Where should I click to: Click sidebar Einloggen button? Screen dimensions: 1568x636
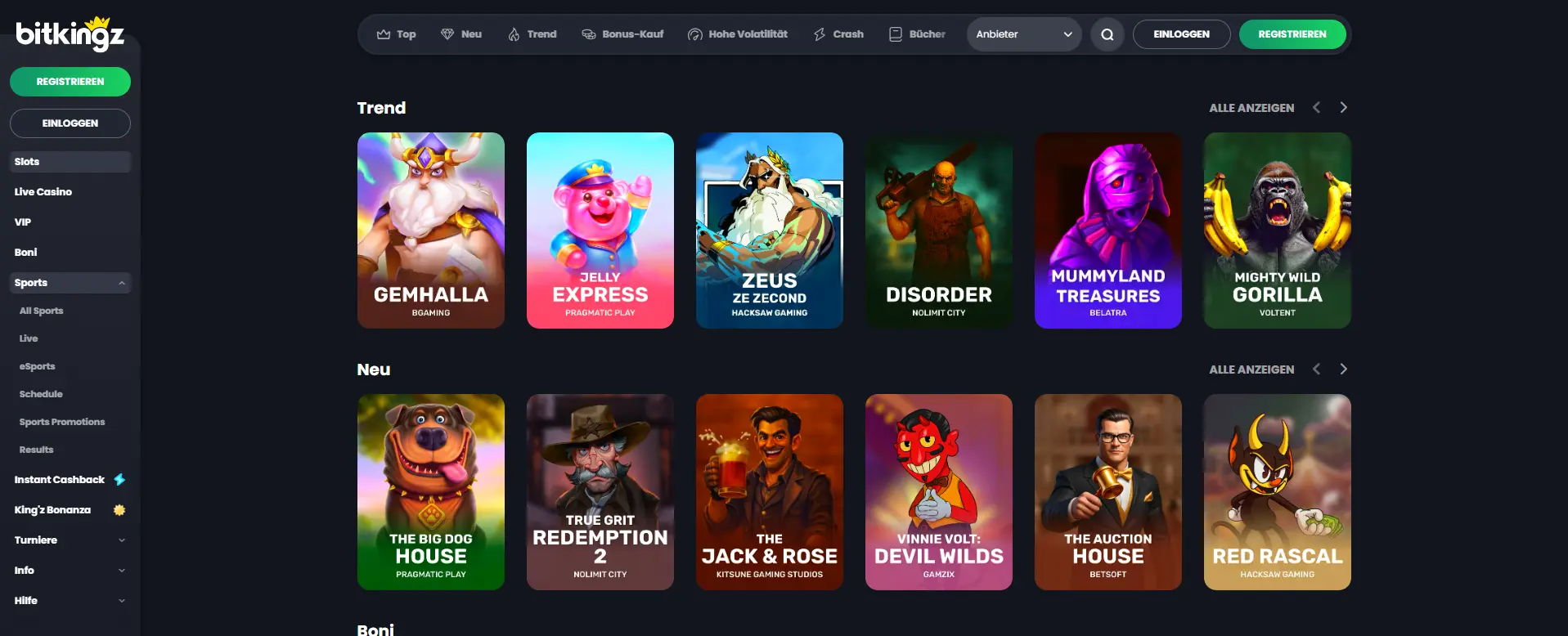[x=70, y=123]
